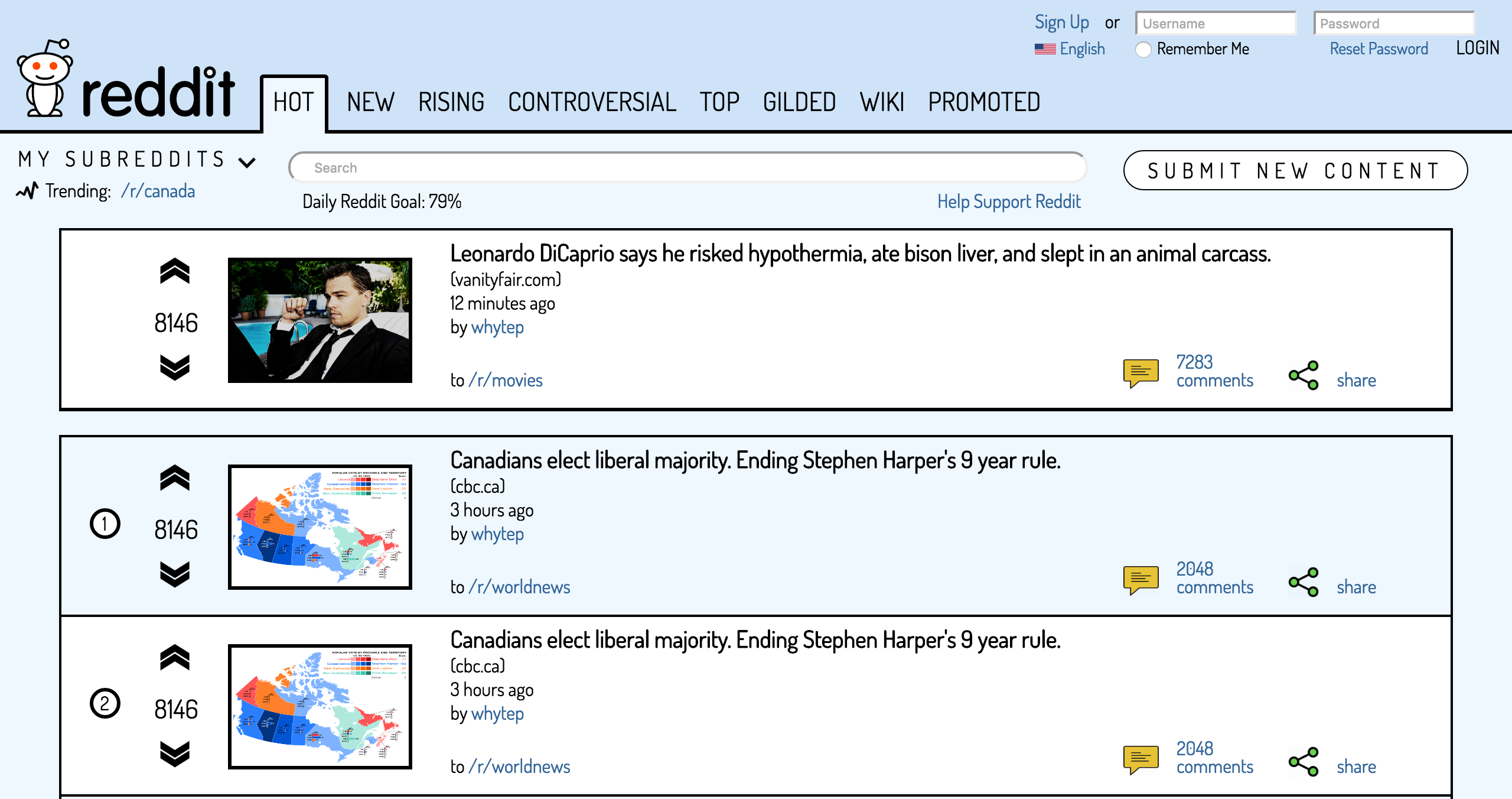Open 7283 comments on DiCaprio post
1512x799 pixels.
click(1214, 371)
